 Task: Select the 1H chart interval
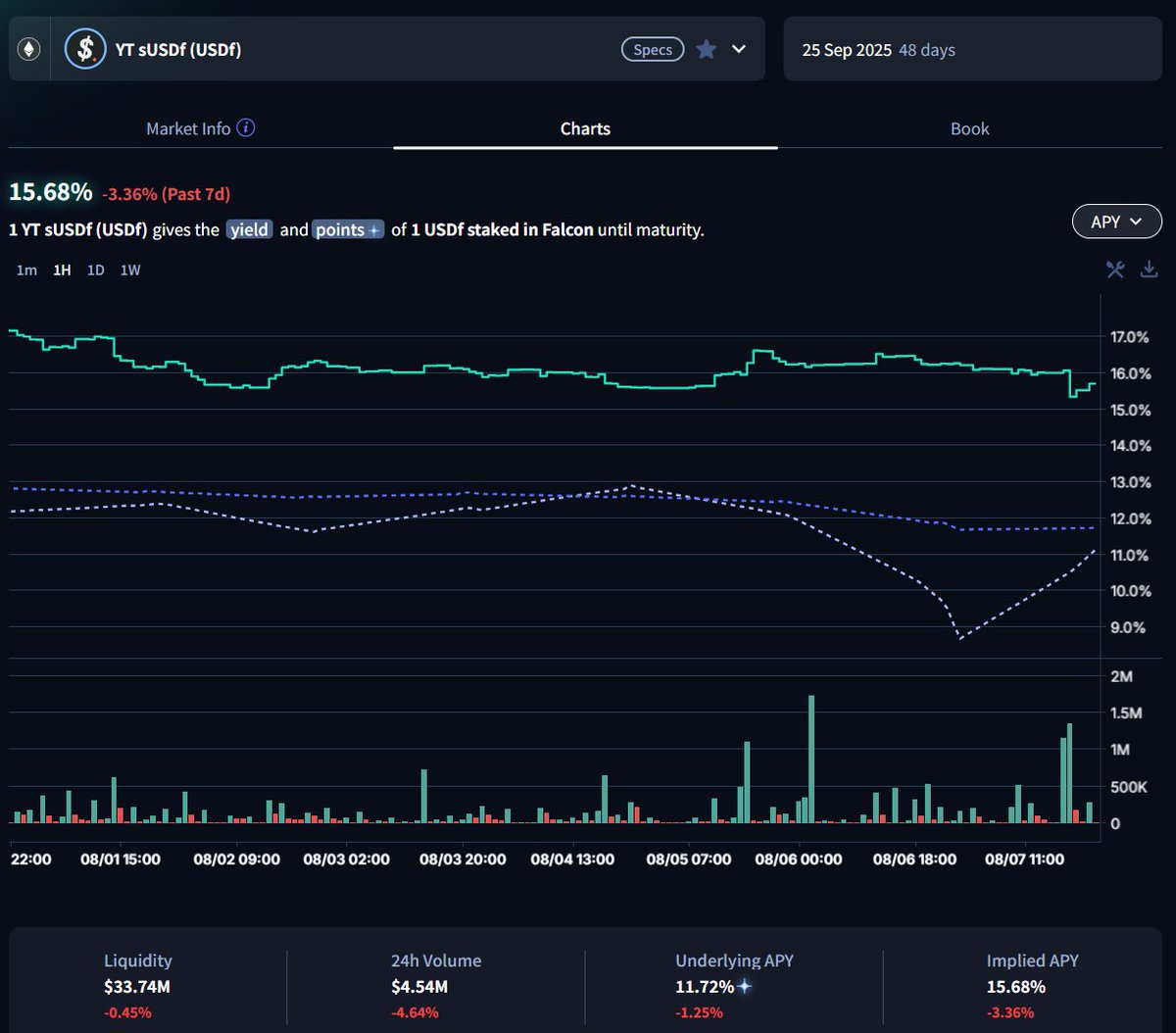(62, 270)
